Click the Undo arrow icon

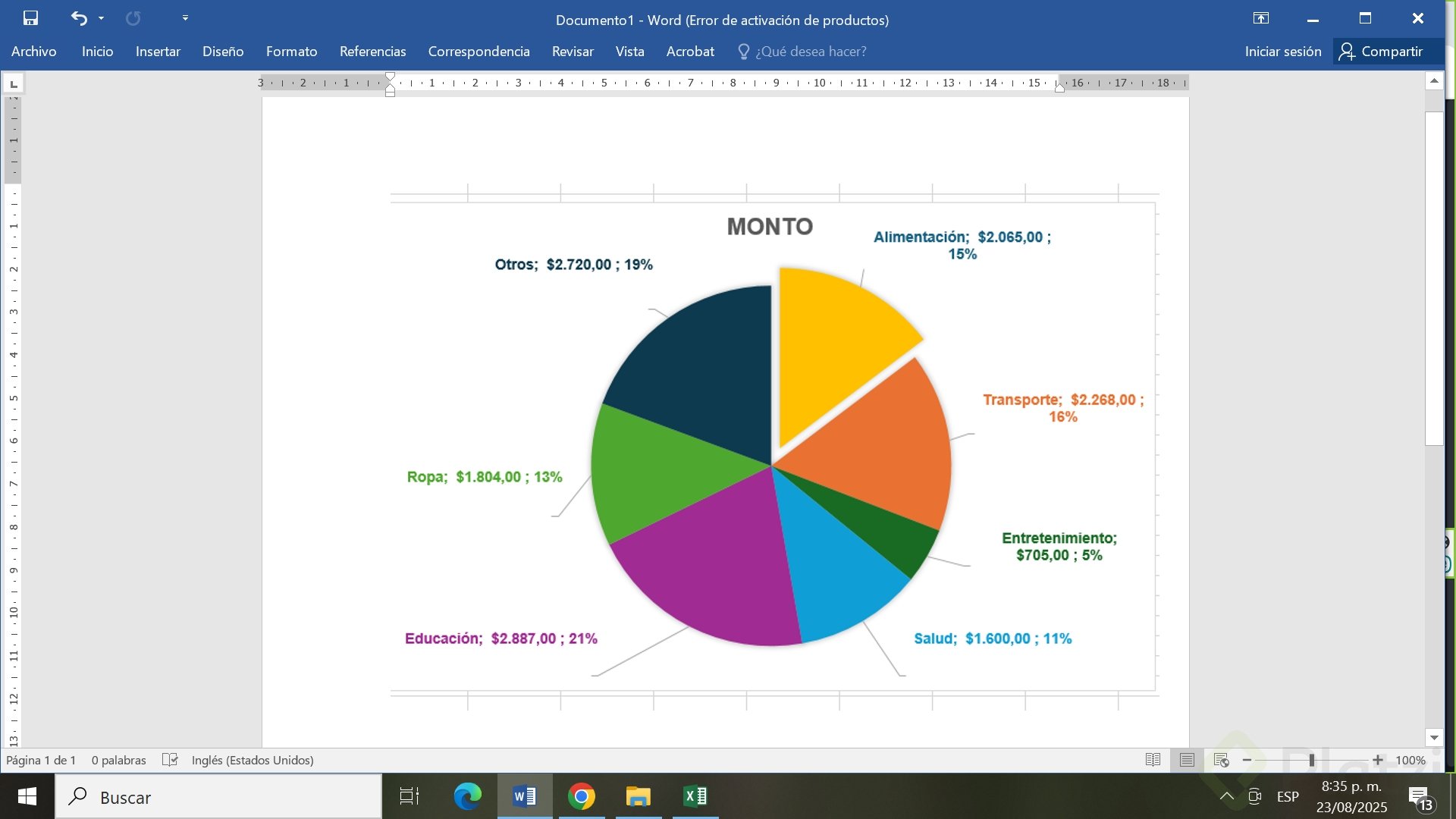79,18
